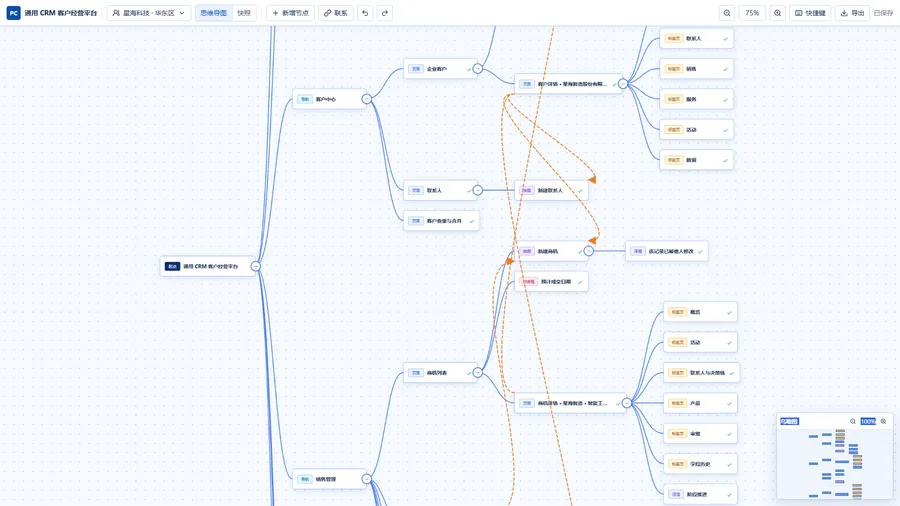Viewport: 900px width, 506px height.
Task: Click the check mark on 产品 node
Action: 729,404
